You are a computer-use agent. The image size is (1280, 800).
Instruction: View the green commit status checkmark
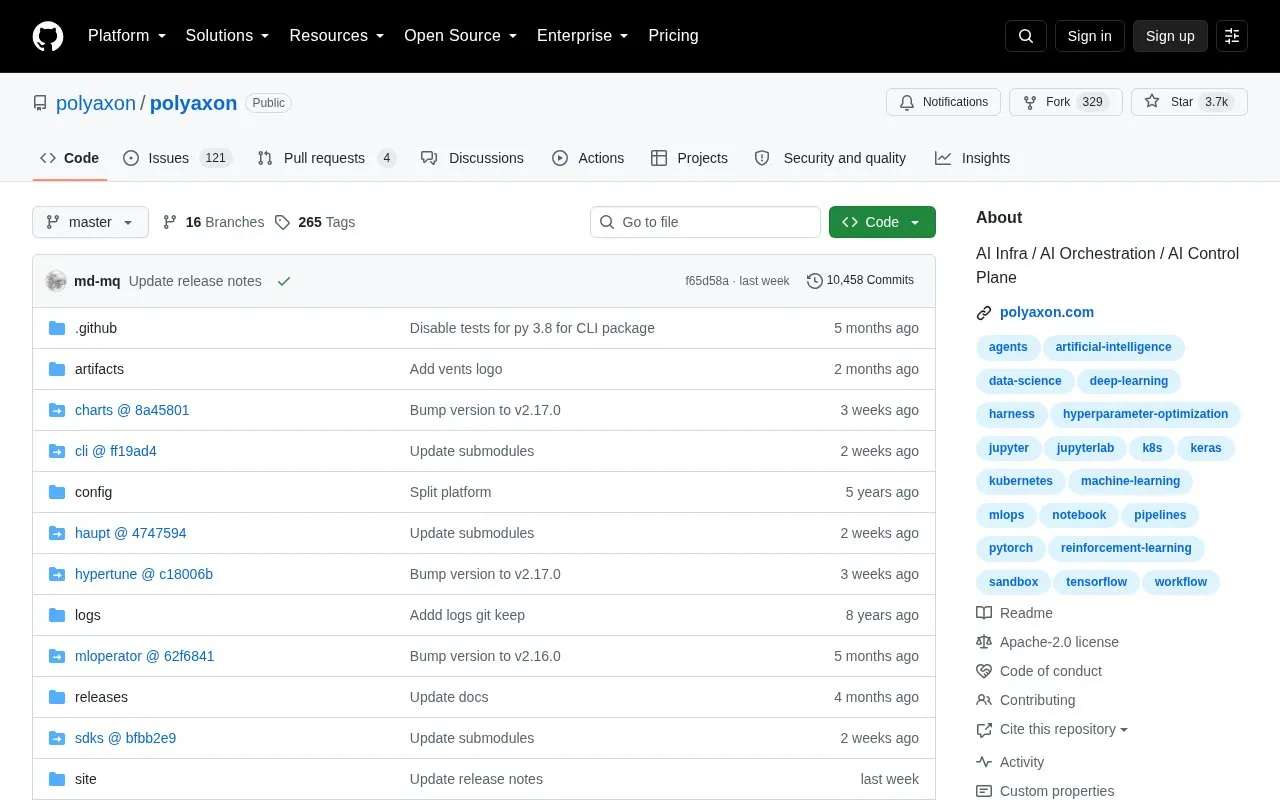pos(284,281)
